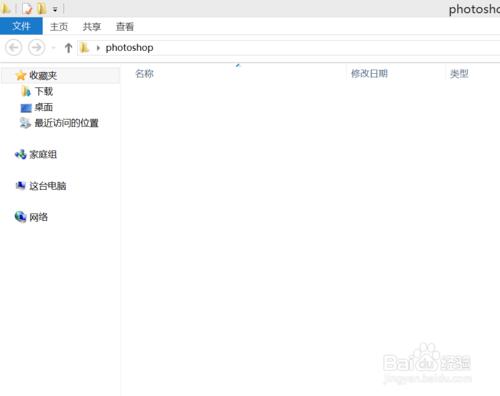The width and height of the screenshot is (500, 396).
Task: Select 收藏夹 in navigation pane
Action: click(43, 75)
